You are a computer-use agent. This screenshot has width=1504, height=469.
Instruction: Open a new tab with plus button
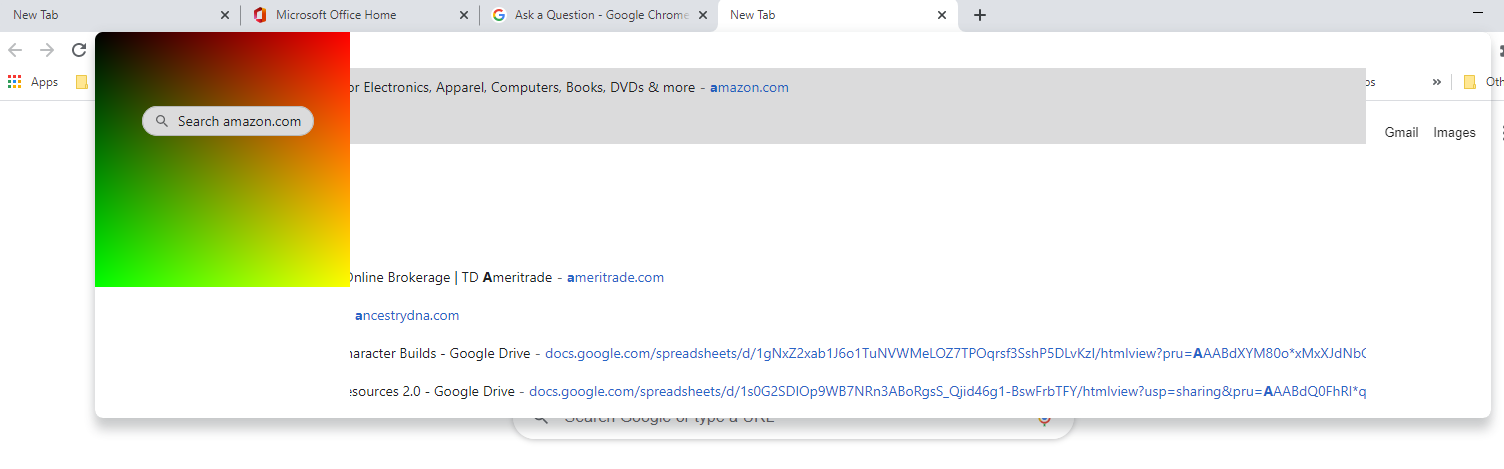click(980, 15)
